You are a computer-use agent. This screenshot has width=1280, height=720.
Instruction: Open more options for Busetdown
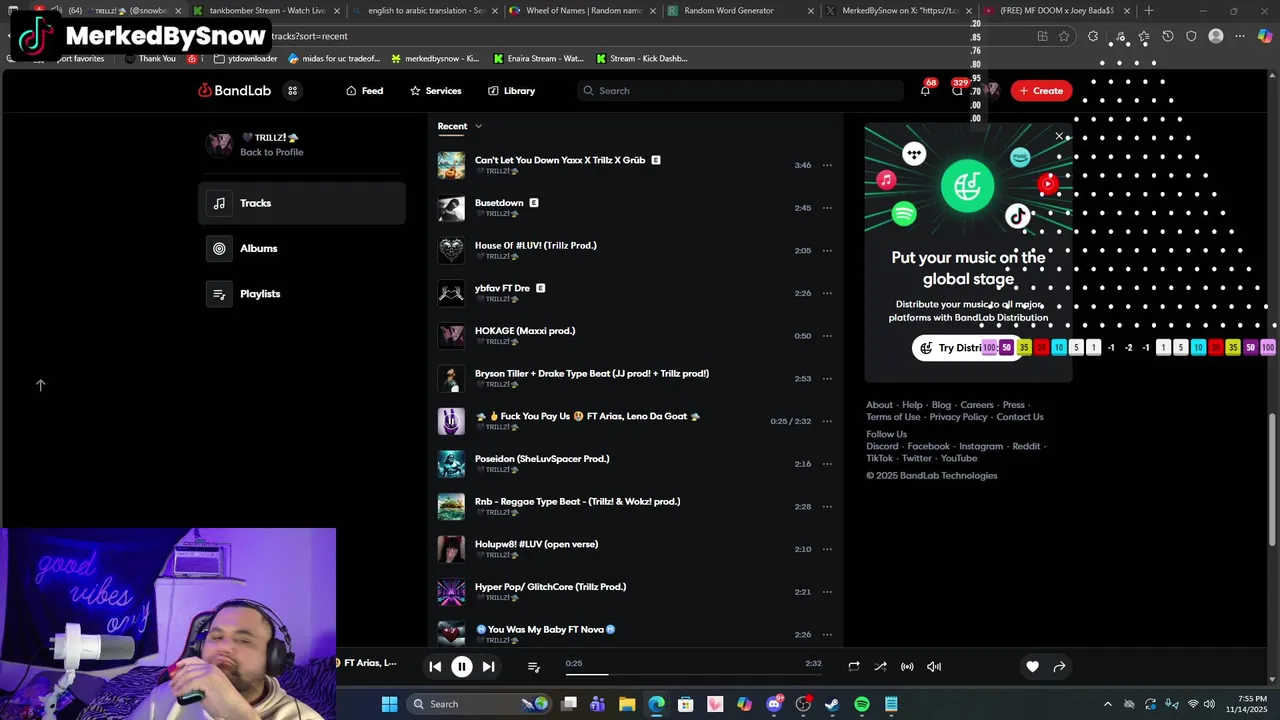[827, 208]
